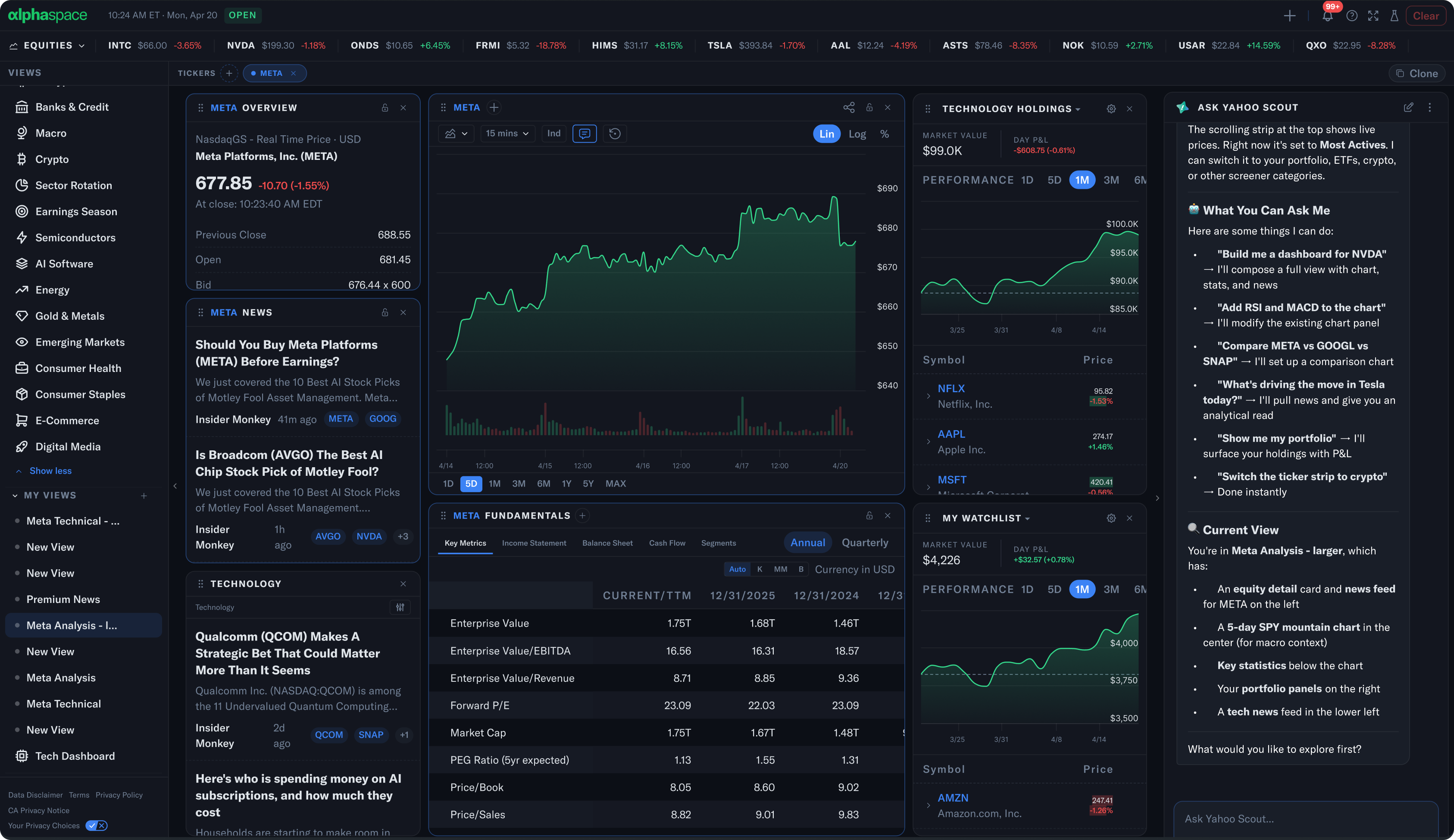The image size is (1454, 840).
Task: Start new Yahoo Scout chat edit icon
Action: [x=1408, y=107]
